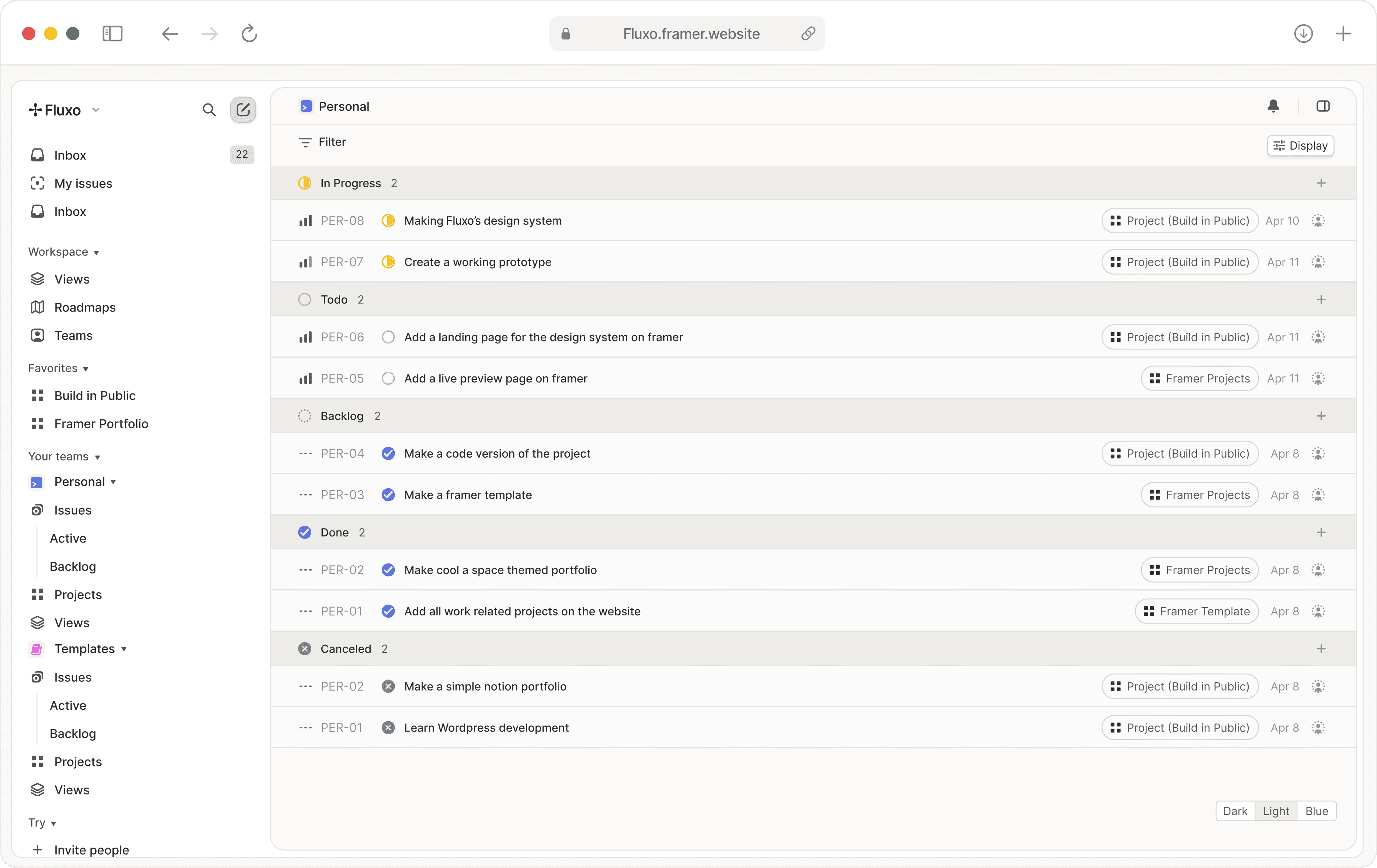Open the Backlog view under Templates
Screen dimensions: 1377x868
[73, 733]
